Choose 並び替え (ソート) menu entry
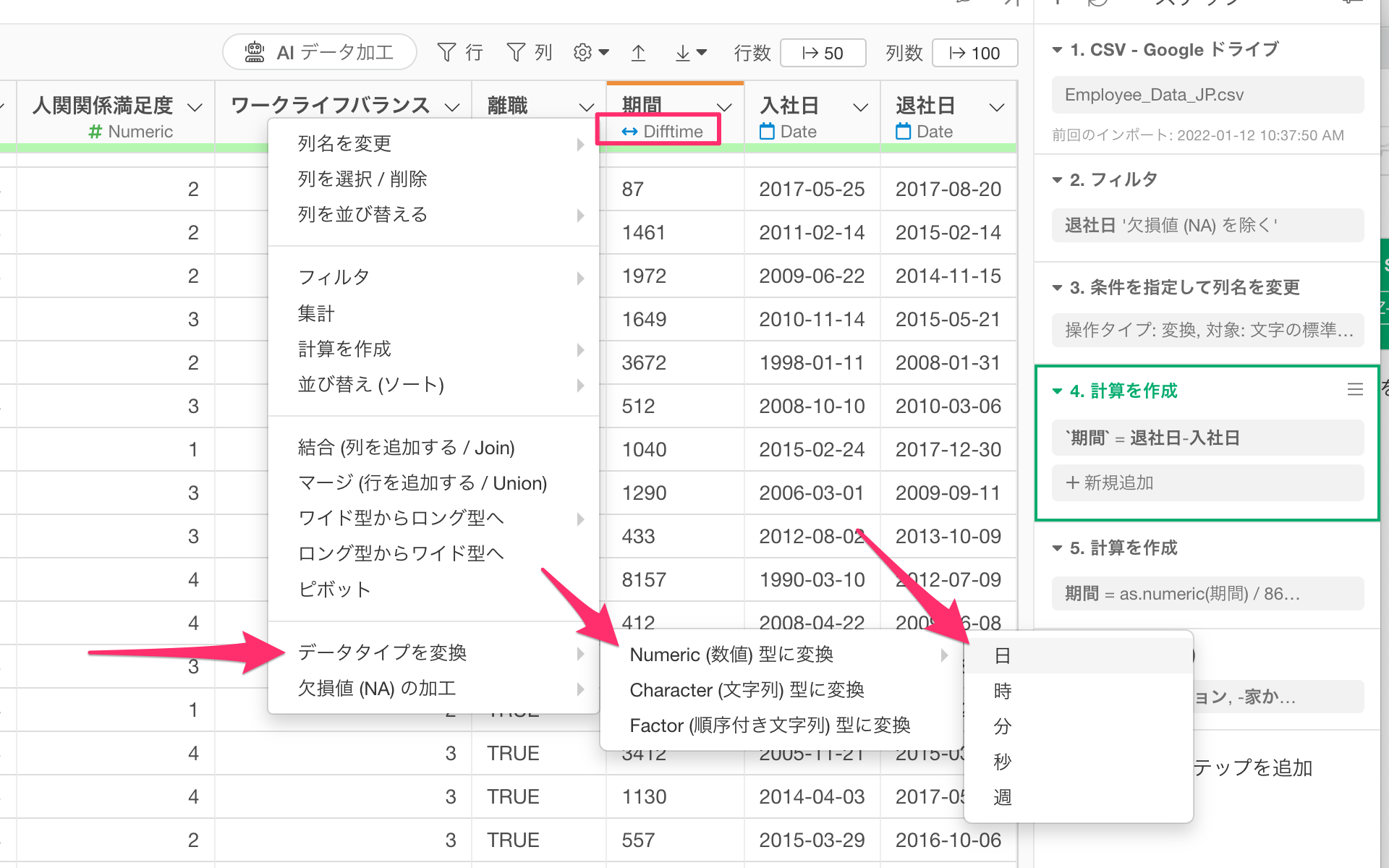This screenshot has width=1389, height=868. pyautogui.click(x=433, y=384)
